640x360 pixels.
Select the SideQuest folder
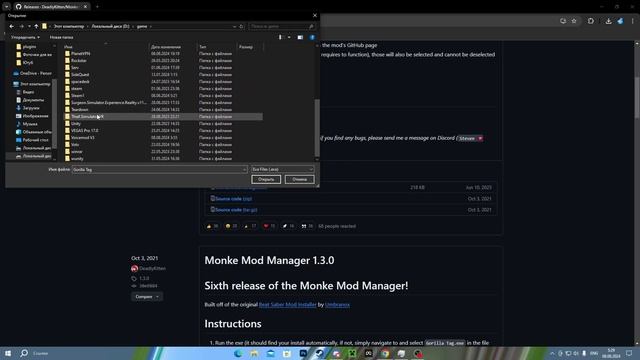pyautogui.click(x=80, y=74)
